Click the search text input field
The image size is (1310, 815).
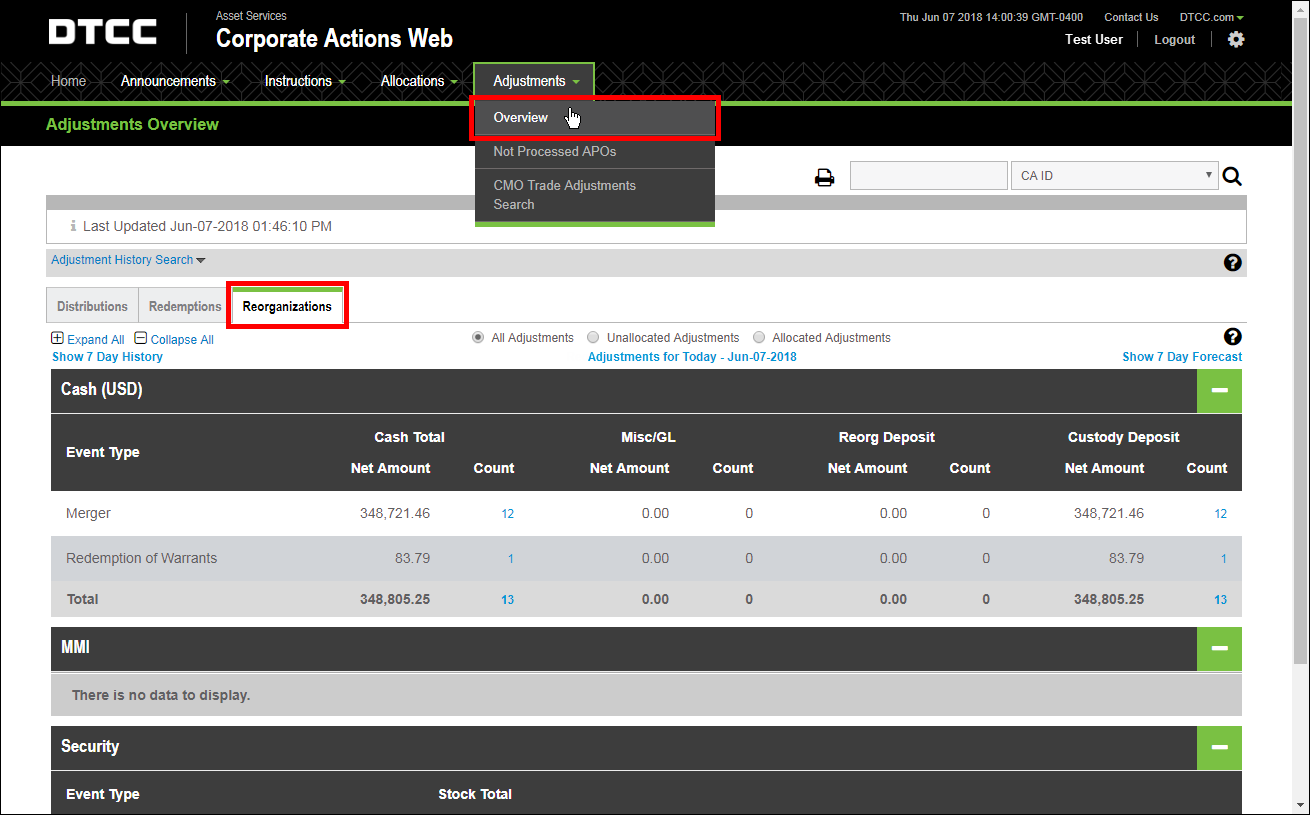(x=928, y=176)
